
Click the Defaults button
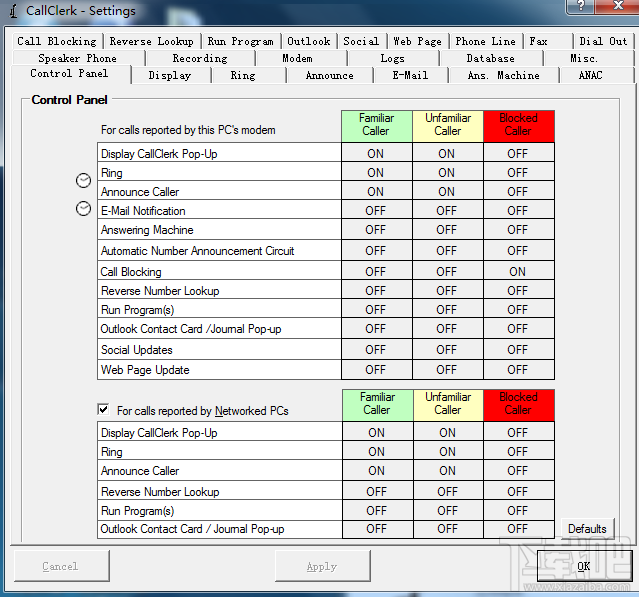[587, 529]
